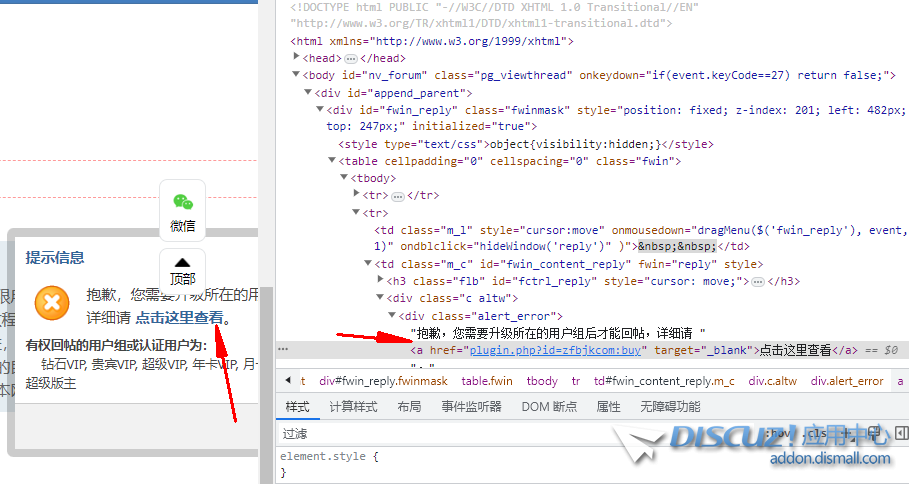Click the ellipsis badge in the head tag

[x=351, y=59]
